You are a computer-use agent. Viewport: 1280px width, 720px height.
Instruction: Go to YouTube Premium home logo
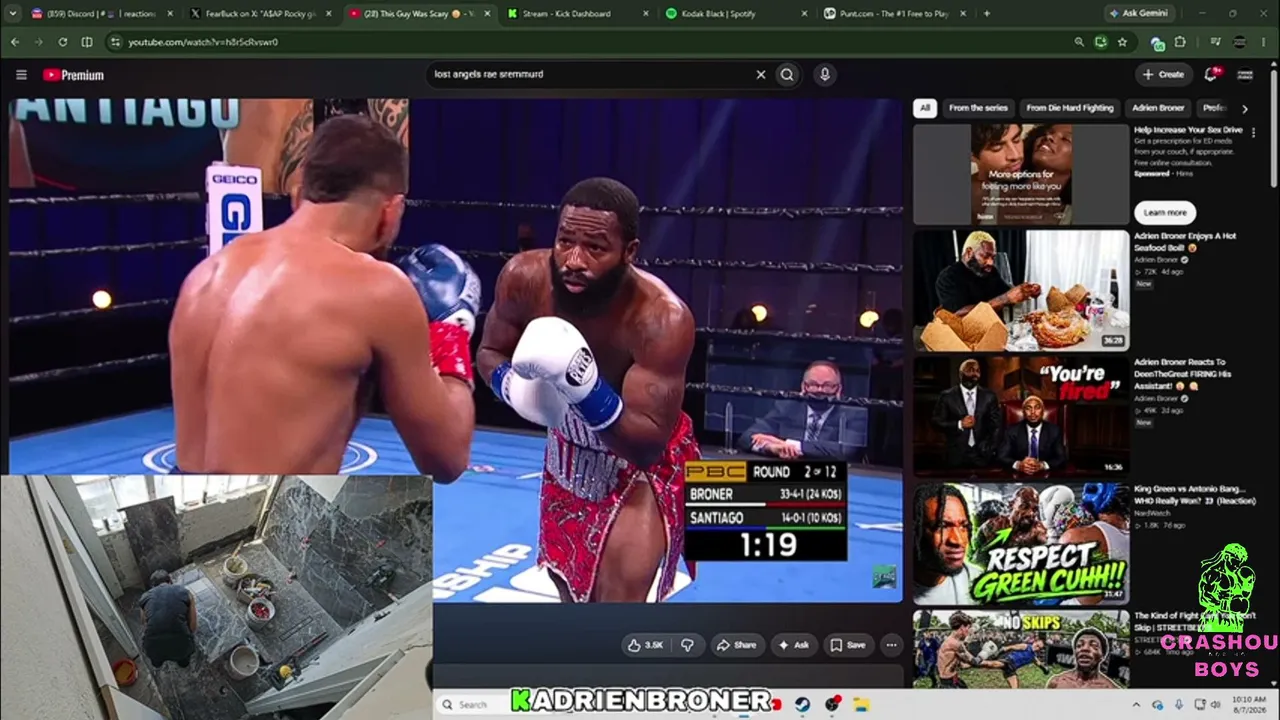(x=73, y=75)
